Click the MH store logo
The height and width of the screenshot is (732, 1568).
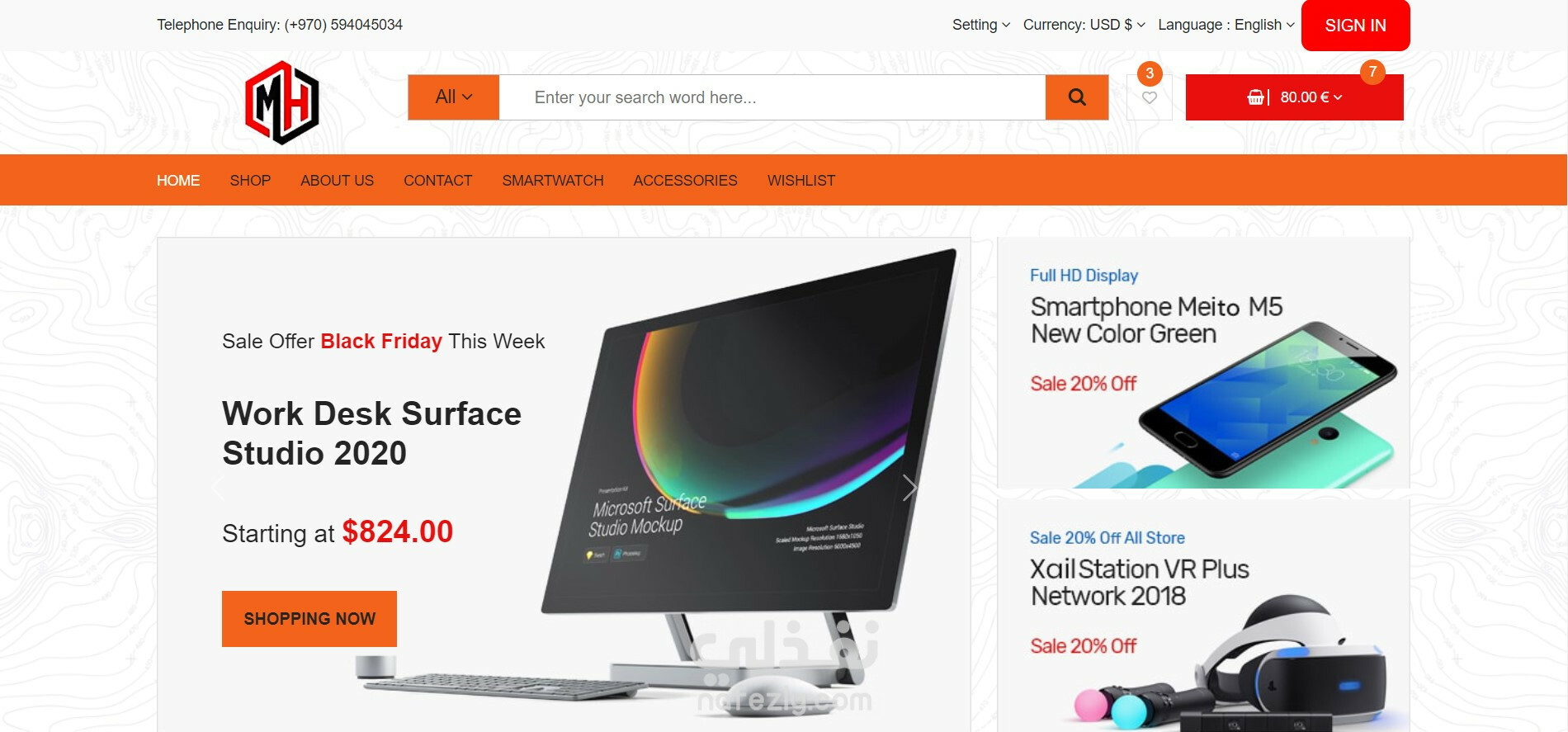point(282,103)
